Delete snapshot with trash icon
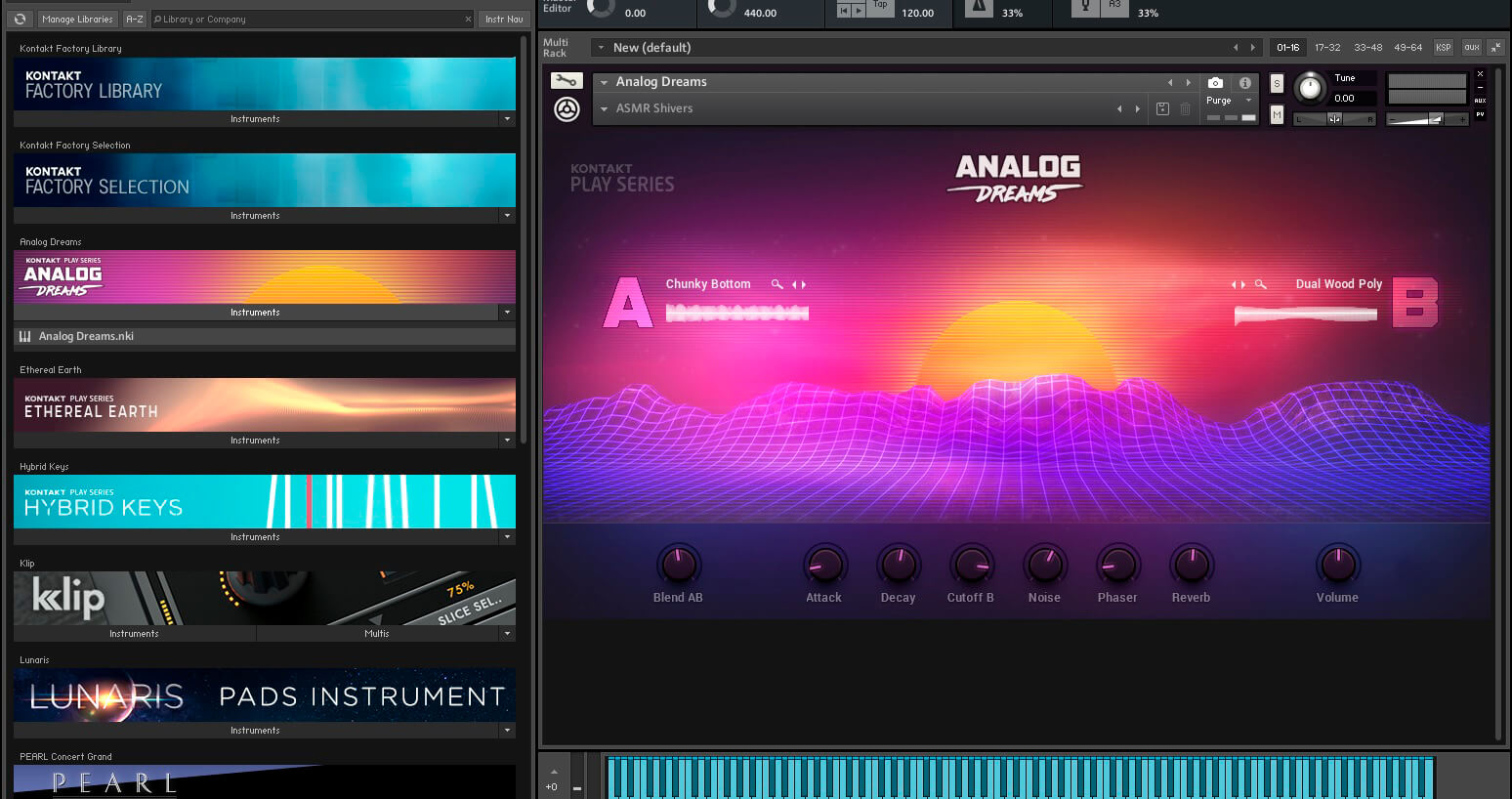Viewport: 1512px width, 799px height. click(x=1185, y=108)
